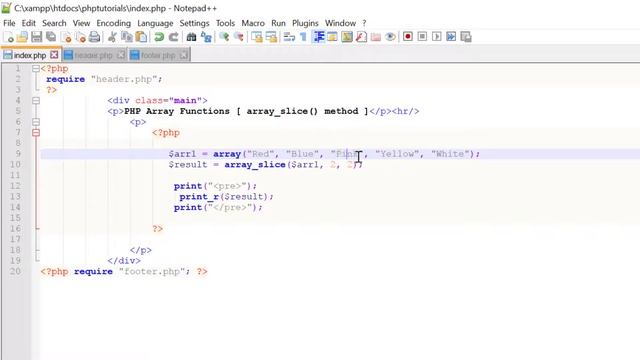Toggle the Function List panel icon
The height and width of the screenshot is (360, 640).
pyautogui.click(x=361, y=37)
